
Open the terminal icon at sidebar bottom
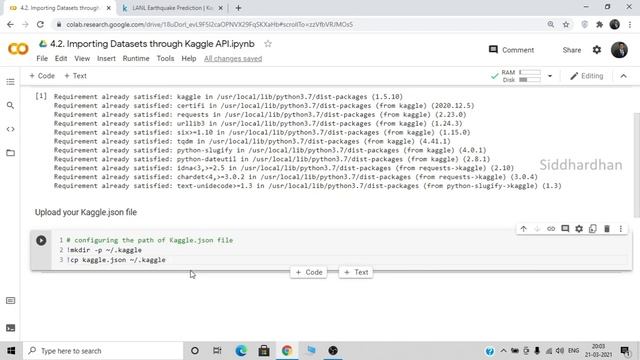pyautogui.click(x=11, y=328)
